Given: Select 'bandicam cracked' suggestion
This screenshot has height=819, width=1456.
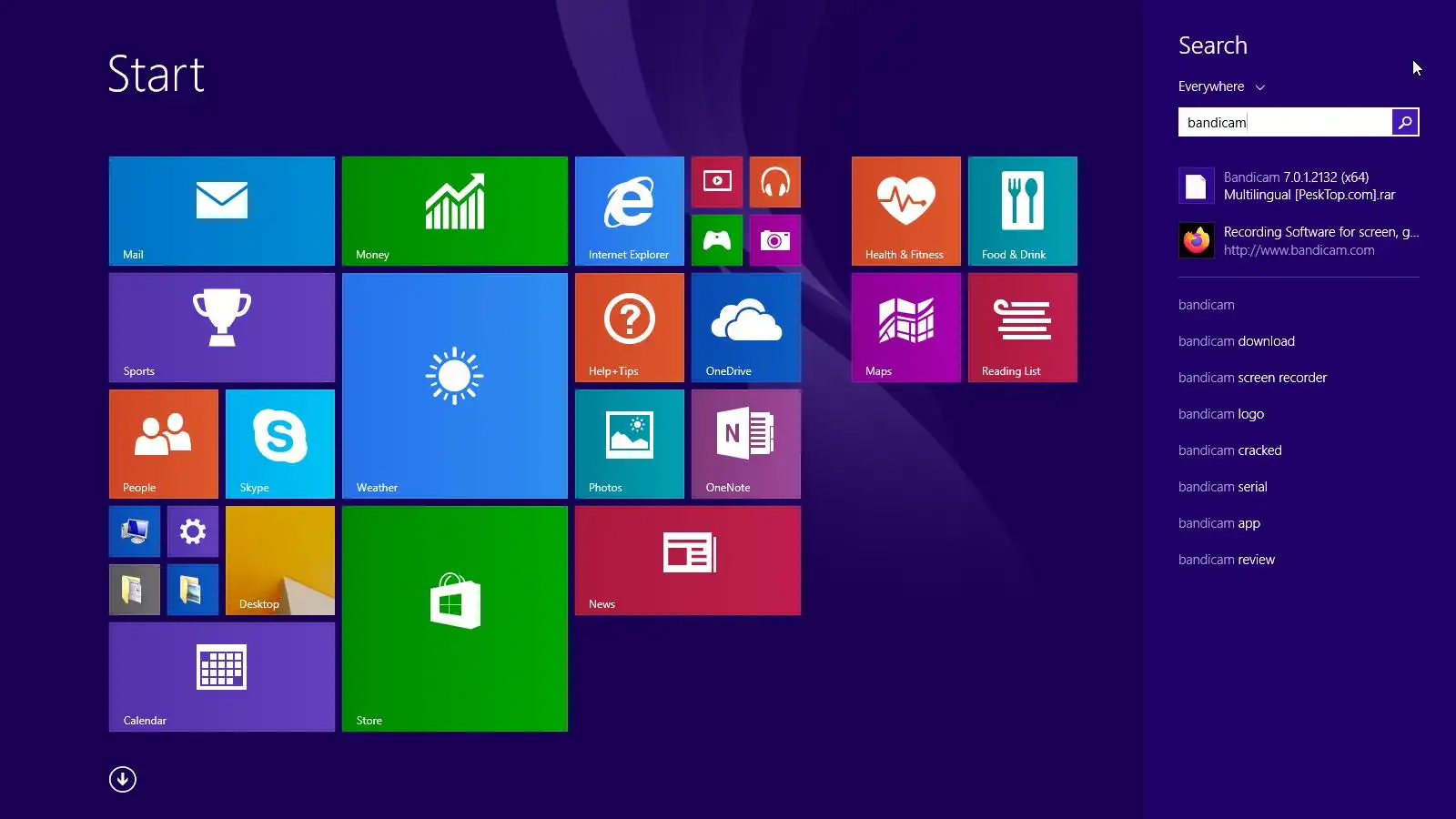Looking at the screenshot, I should pyautogui.click(x=1230, y=450).
